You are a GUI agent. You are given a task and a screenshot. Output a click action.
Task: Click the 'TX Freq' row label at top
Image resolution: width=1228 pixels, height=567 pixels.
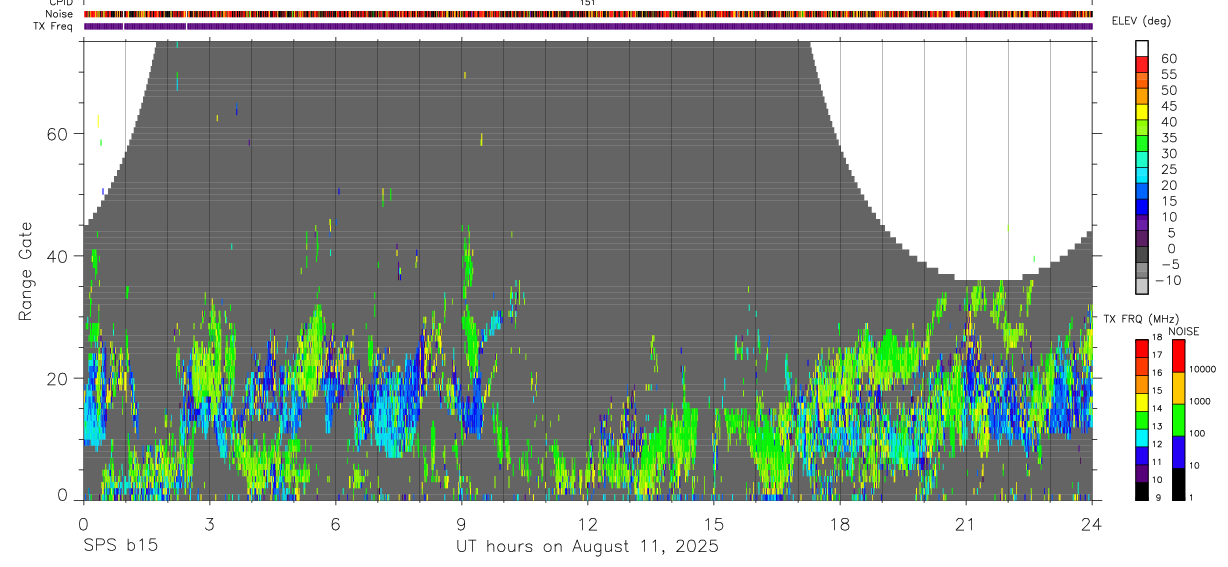54,26
